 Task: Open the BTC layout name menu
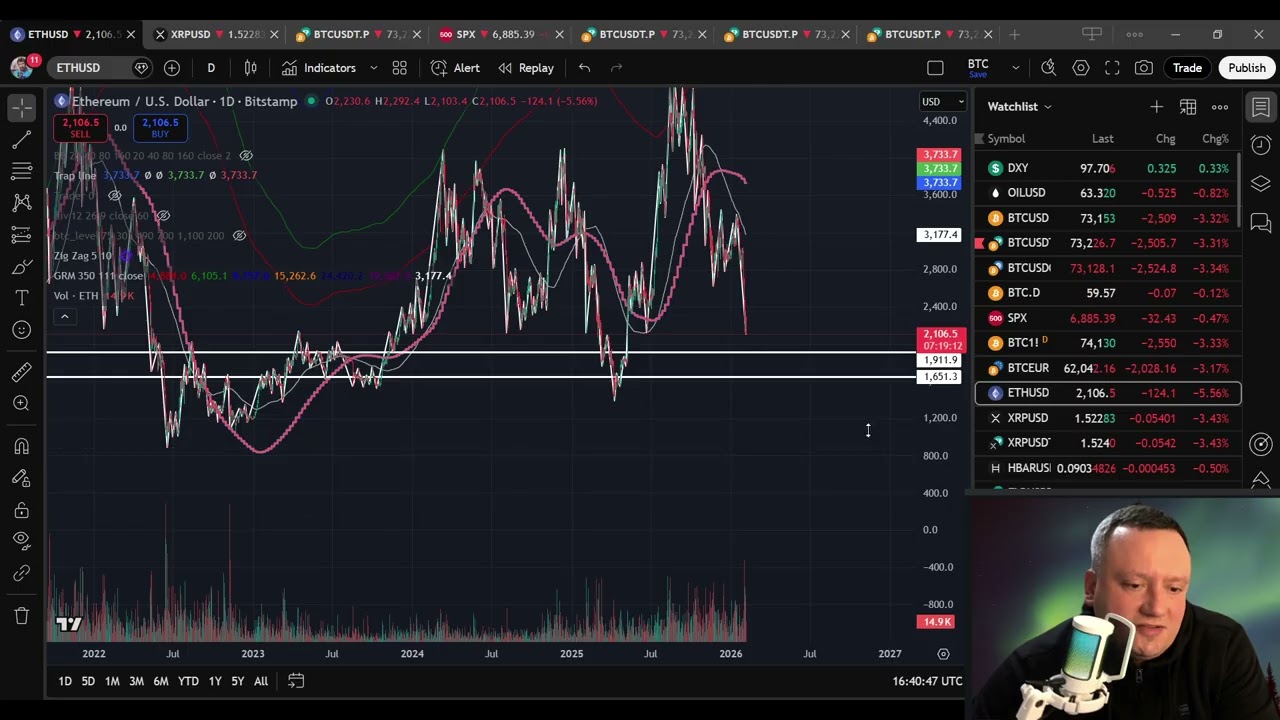pos(978,68)
